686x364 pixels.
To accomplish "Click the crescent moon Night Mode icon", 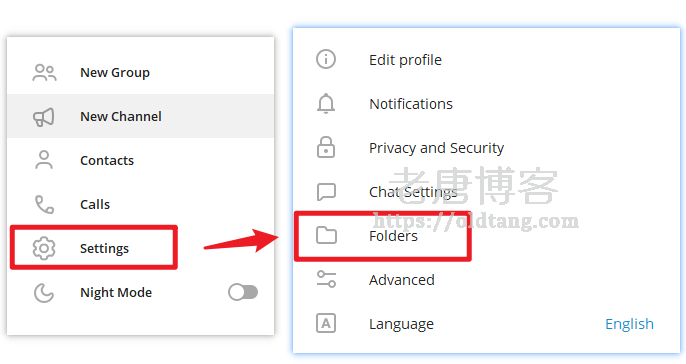I will point(44,292).
